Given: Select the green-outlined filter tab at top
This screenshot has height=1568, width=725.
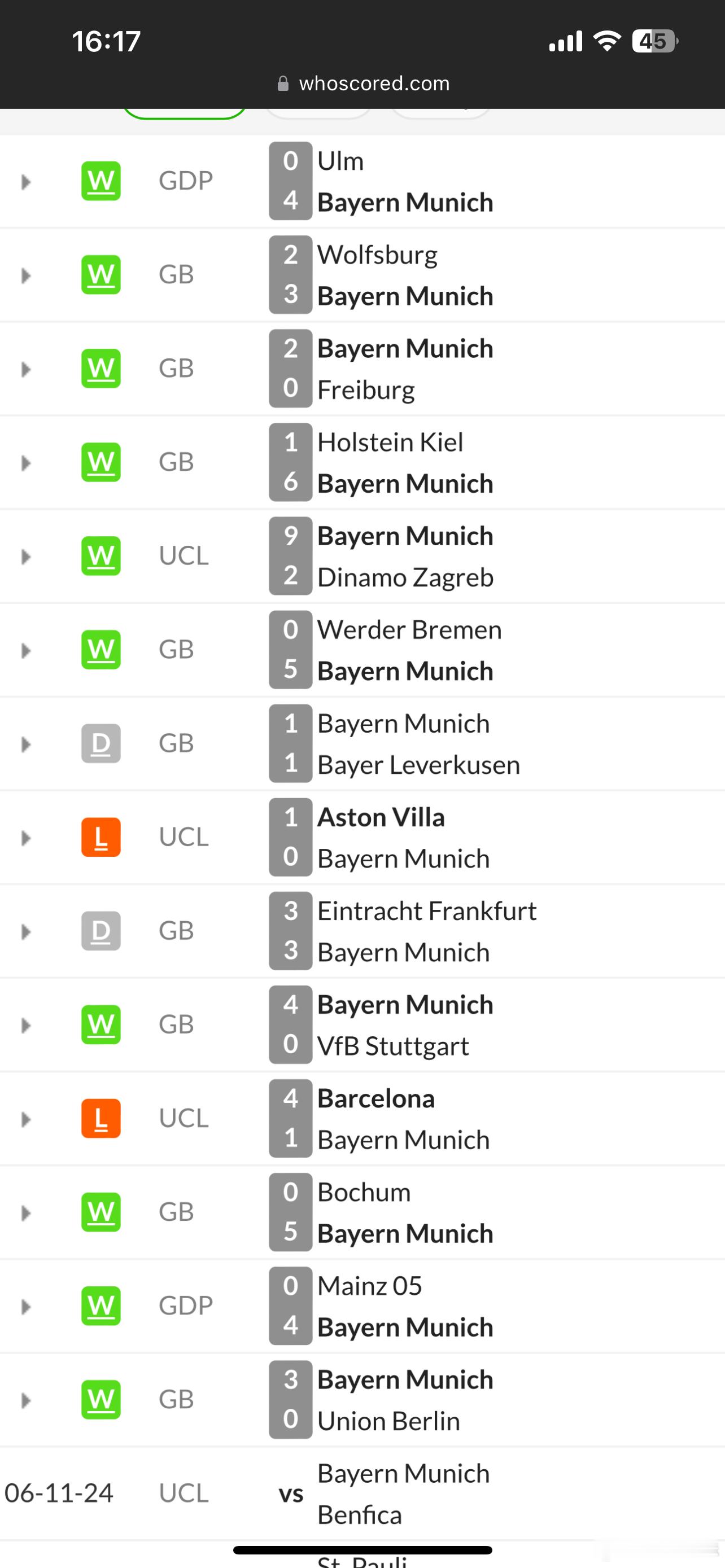Looking at the screenshot, I should (185, 113).
